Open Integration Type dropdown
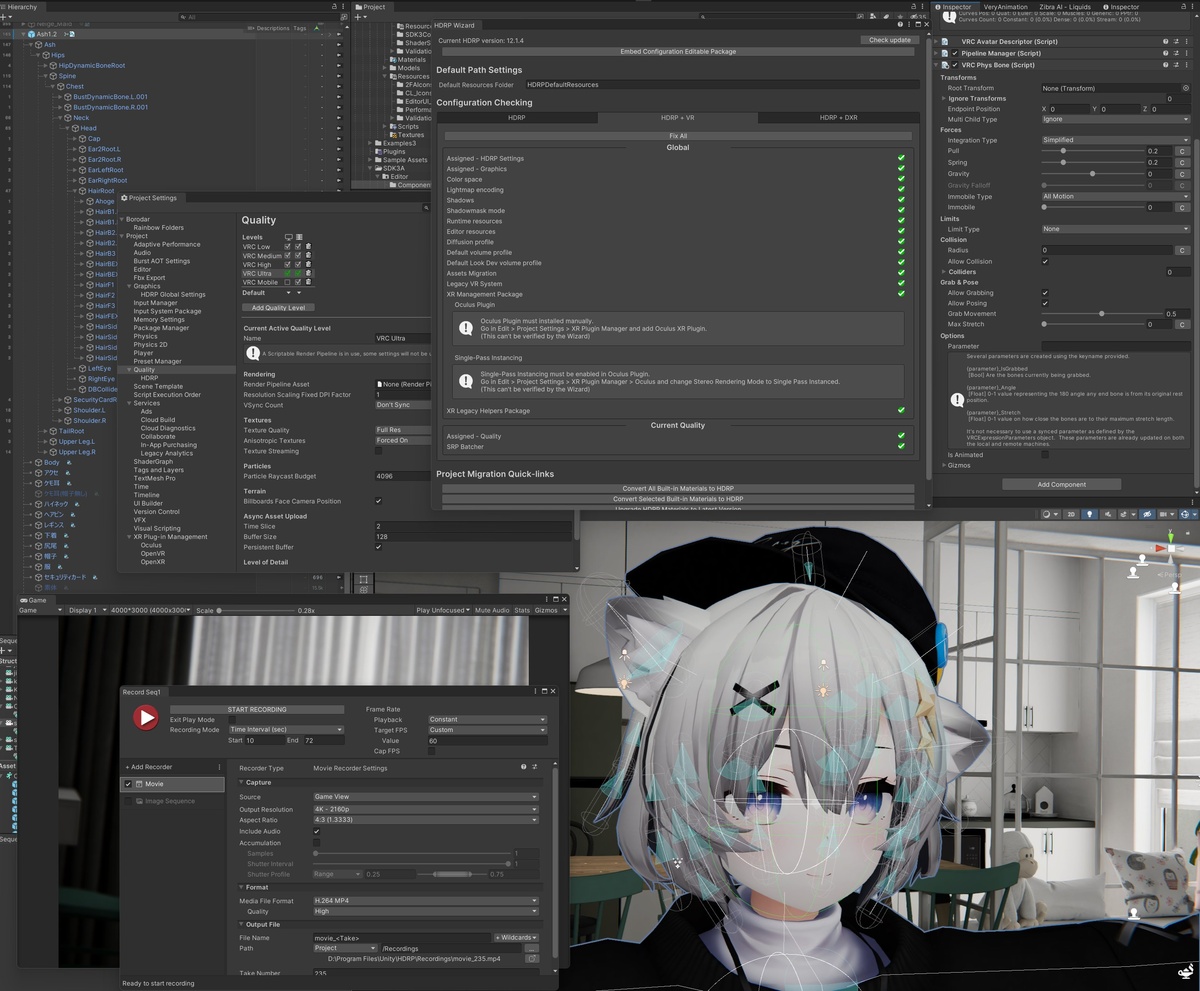Image resolution: width=1200 pixels, height=991 pixels. [x=1115, y=140]
